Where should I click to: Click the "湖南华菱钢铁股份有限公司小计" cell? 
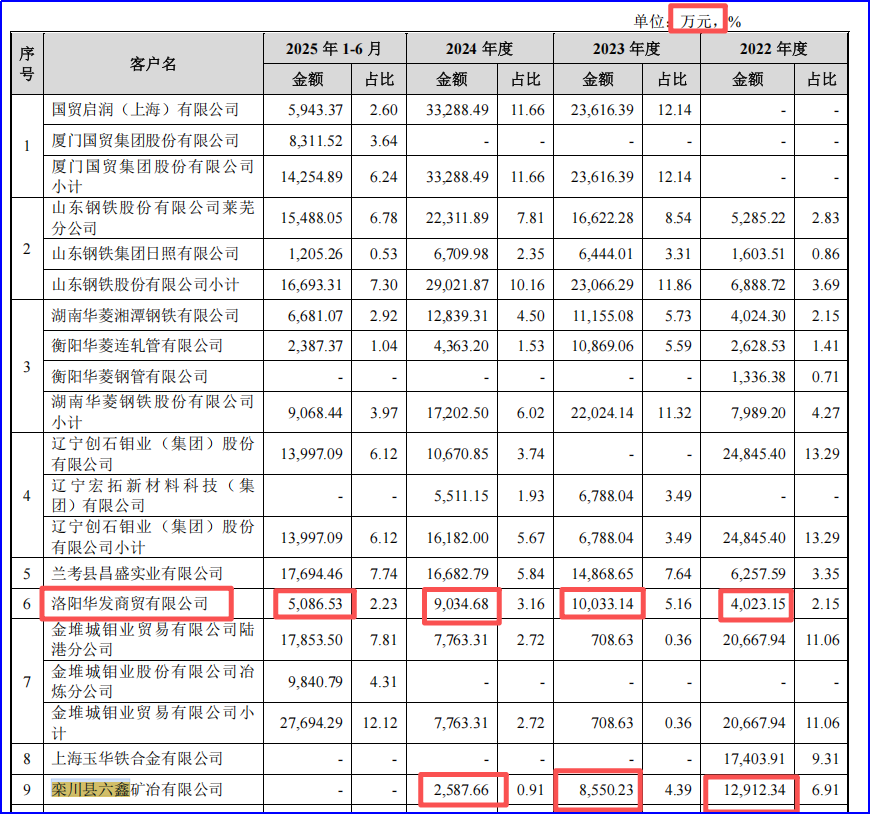(x=153, y=412)
